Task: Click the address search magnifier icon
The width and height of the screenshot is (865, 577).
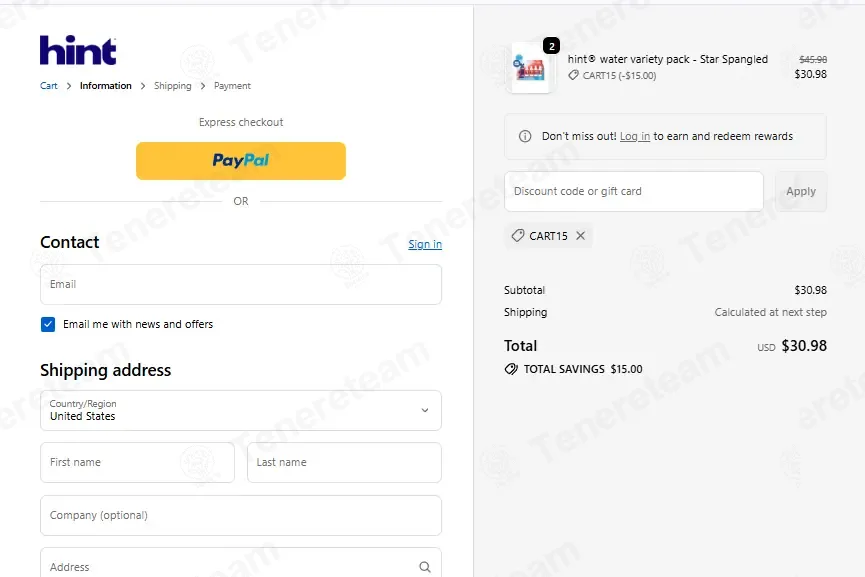Action: [x=424, y=567]
